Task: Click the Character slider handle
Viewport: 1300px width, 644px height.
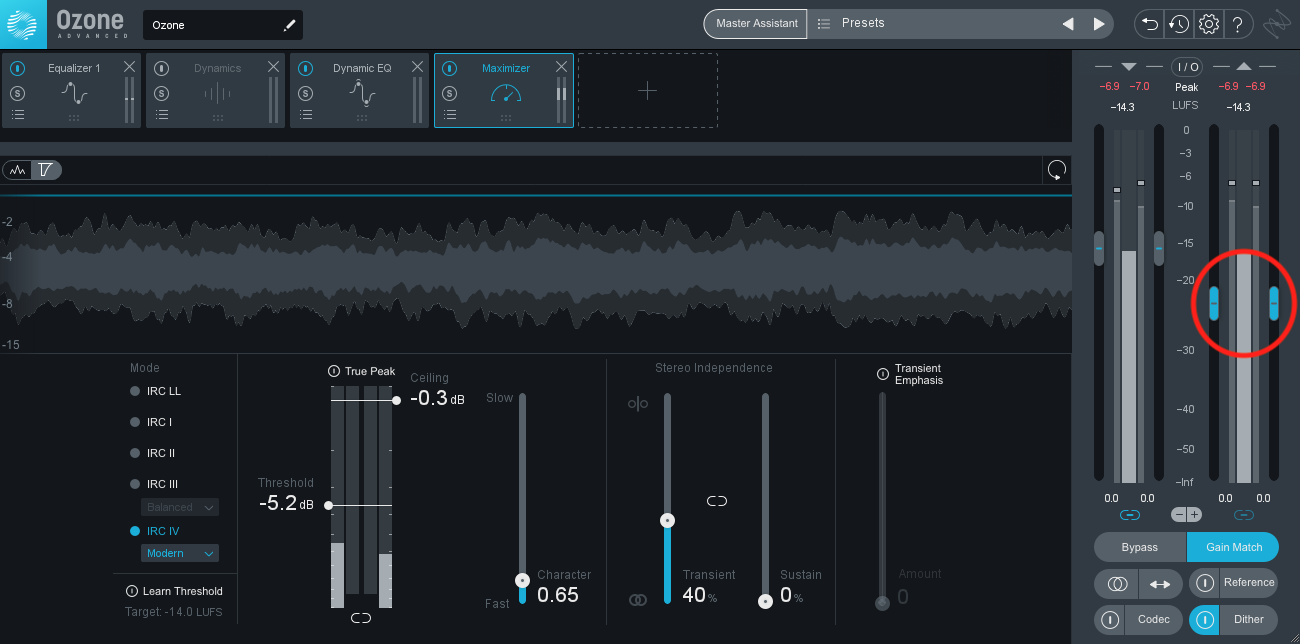Action: click(x=522, y=580)
